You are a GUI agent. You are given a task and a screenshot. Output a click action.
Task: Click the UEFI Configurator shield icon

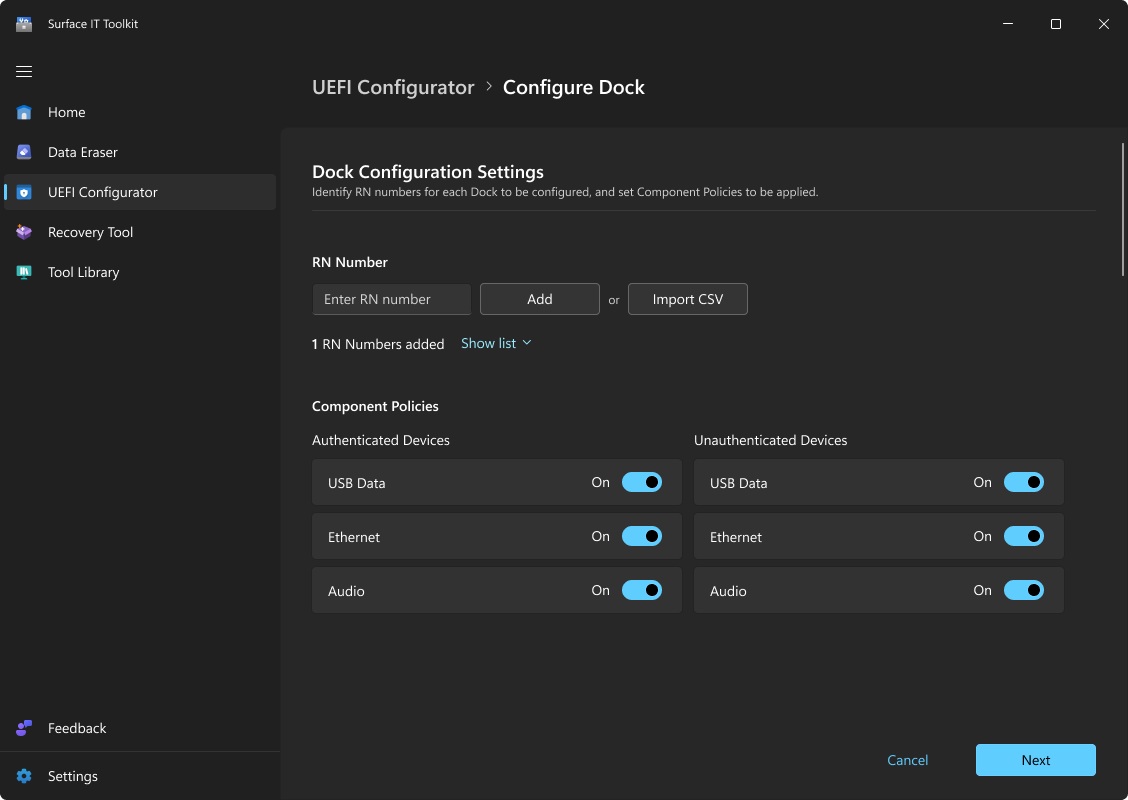tap(24, 192)
